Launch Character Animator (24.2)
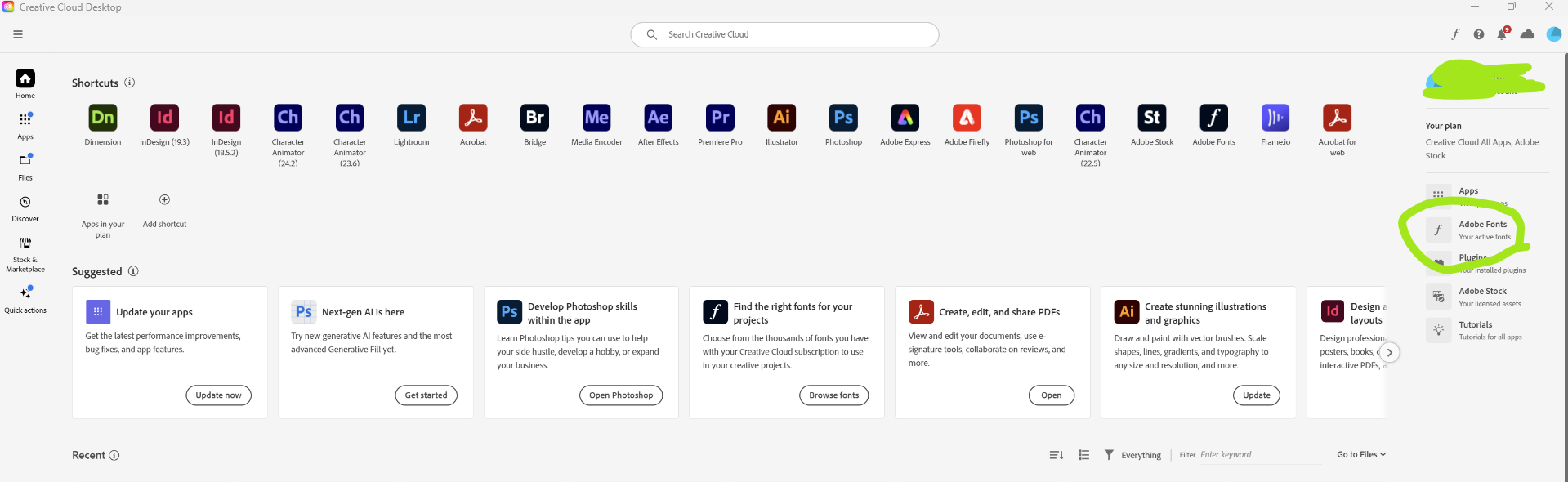The width and height of the screenshot is (1568, 482). click(x=288, y=118)
